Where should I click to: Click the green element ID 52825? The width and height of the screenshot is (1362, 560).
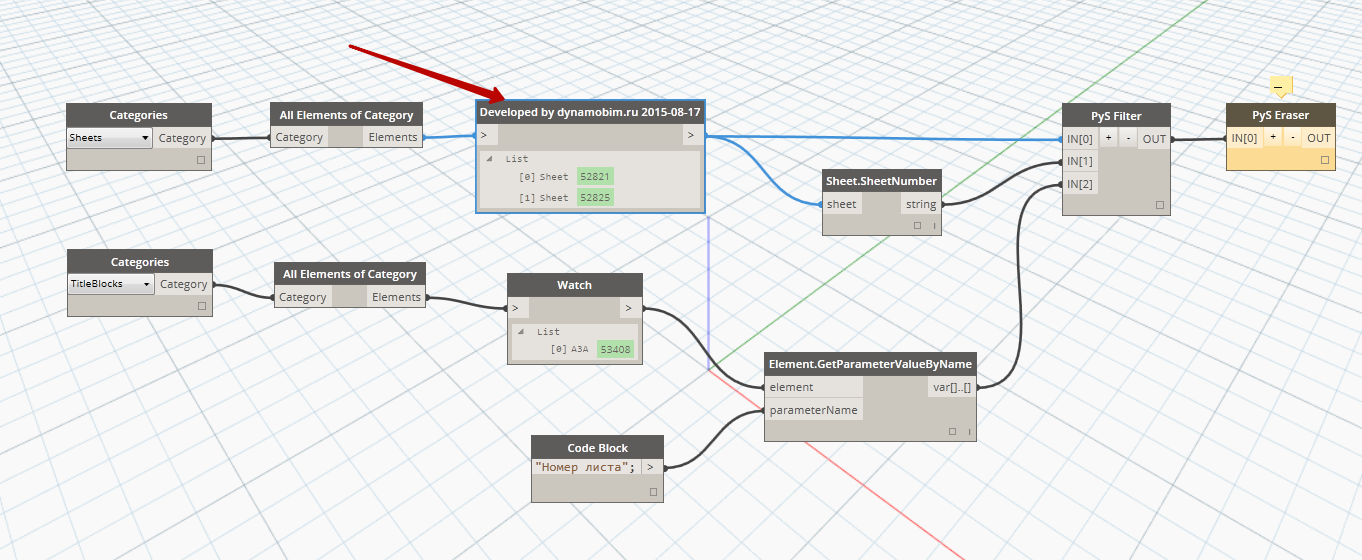point(595,197)
